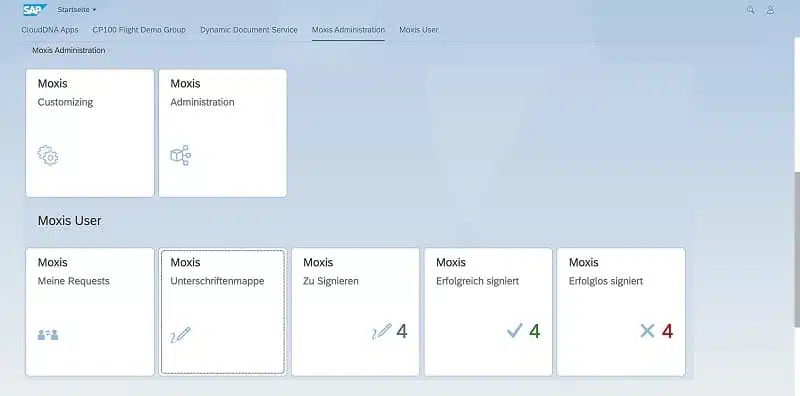The width and height of the screenshot is (800, 396).
Task: Select the CP100 Flight Demo Group tab
Action: click(139, 30)
